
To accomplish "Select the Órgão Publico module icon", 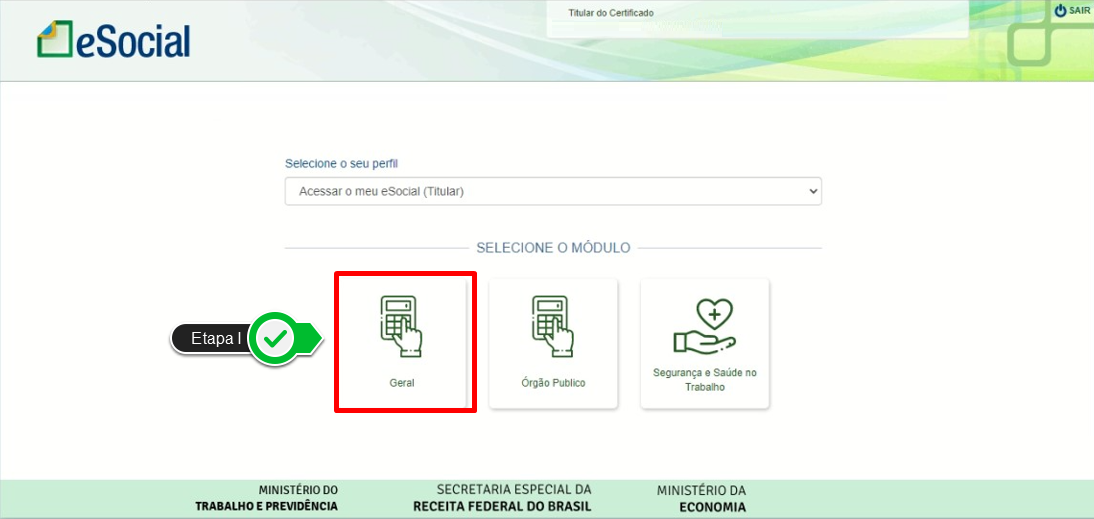I will (x=553, y=326).
